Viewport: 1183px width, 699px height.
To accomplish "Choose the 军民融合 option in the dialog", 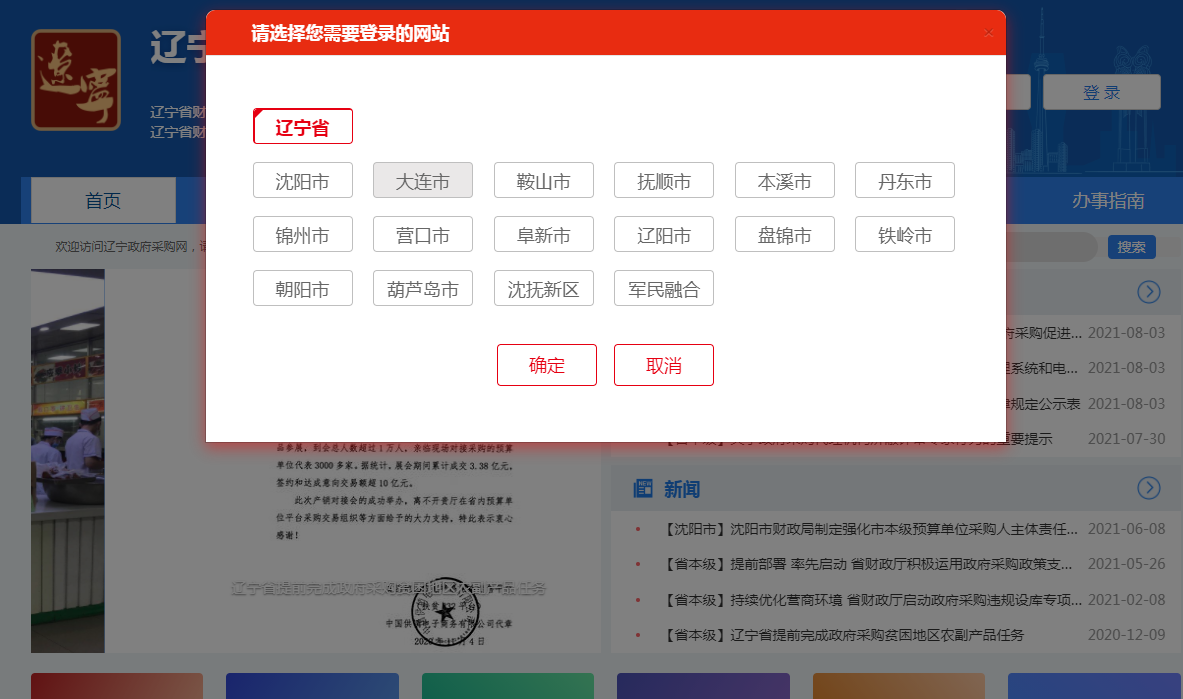I will click(x=664, y=287).
